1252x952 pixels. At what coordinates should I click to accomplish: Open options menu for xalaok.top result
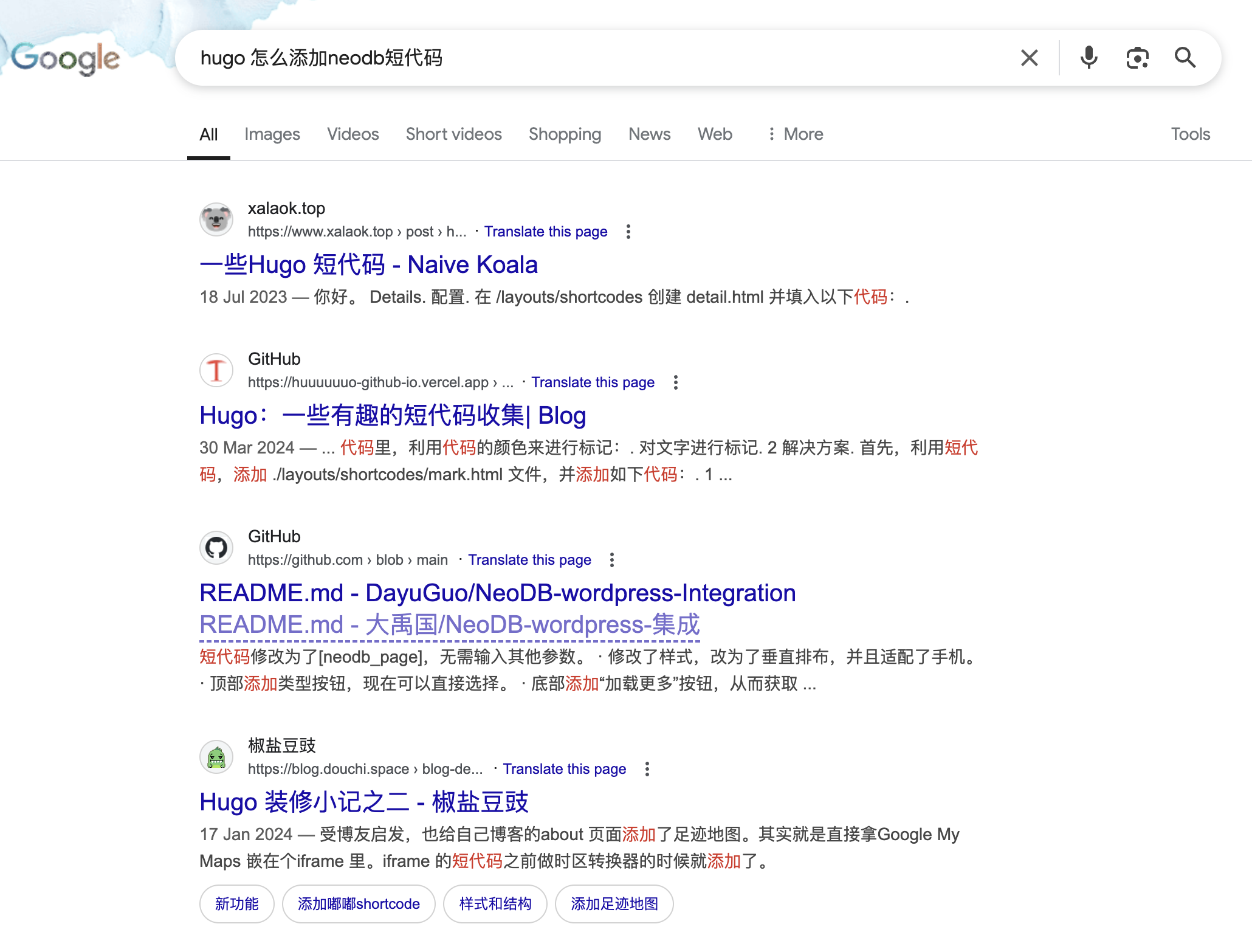[x=628, y=232]
